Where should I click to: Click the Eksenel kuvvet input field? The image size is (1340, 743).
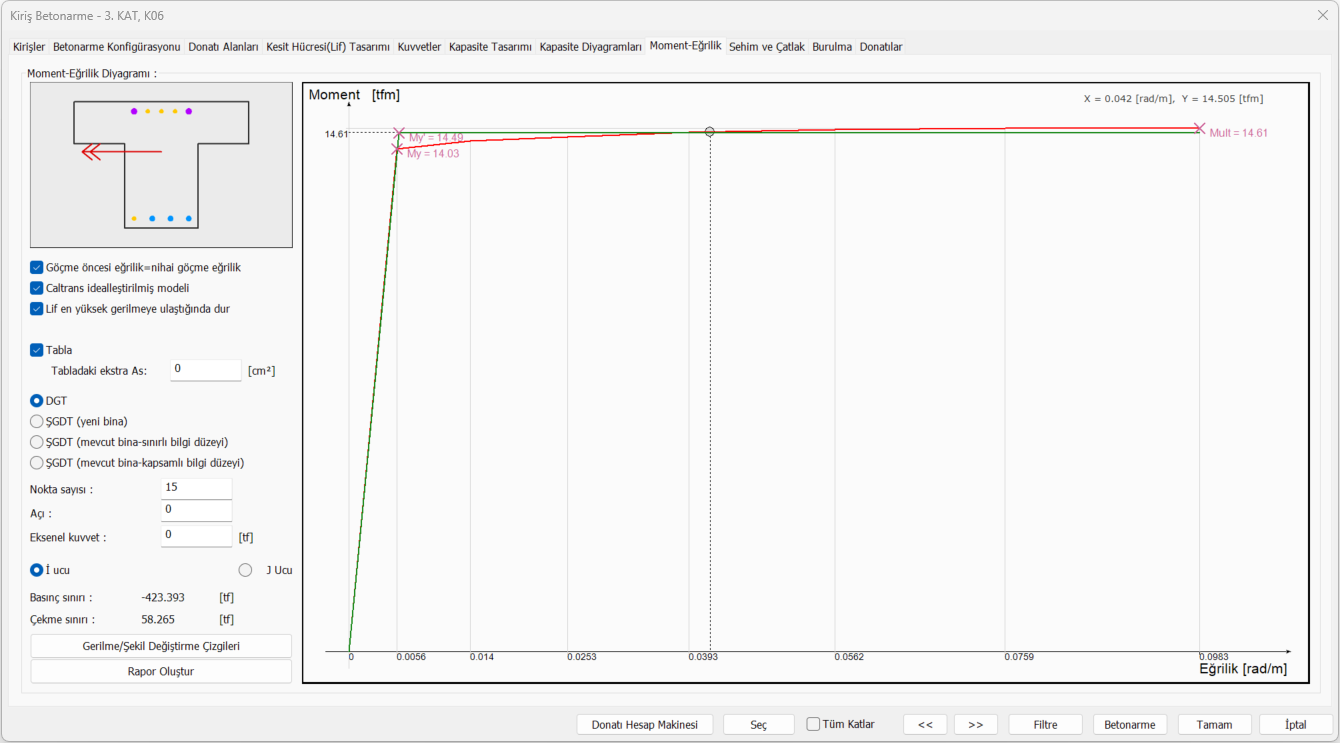click(196, 536)
